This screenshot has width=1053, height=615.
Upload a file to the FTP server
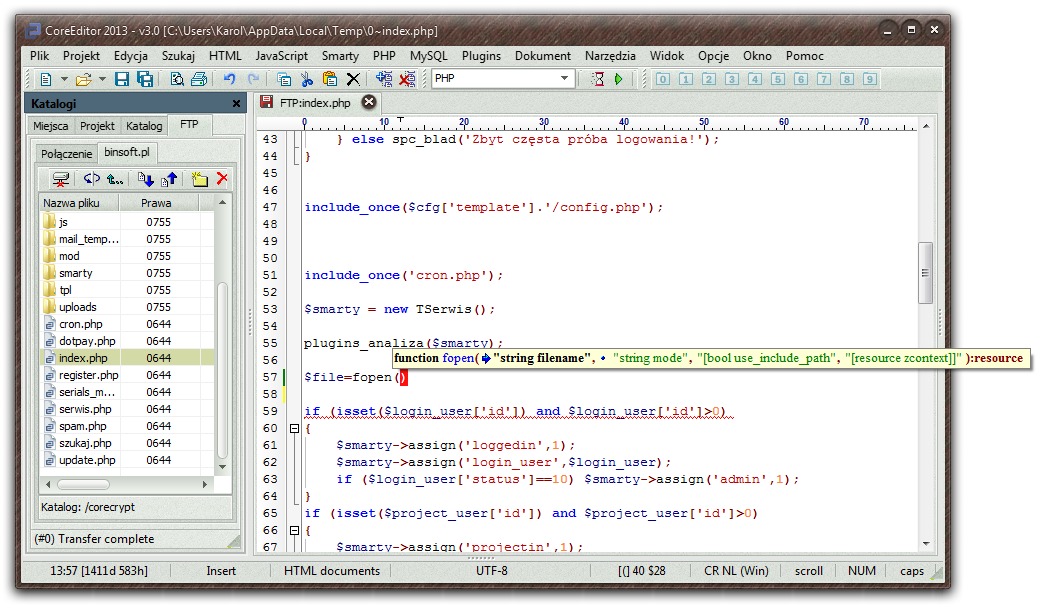[x=169, y=179]
